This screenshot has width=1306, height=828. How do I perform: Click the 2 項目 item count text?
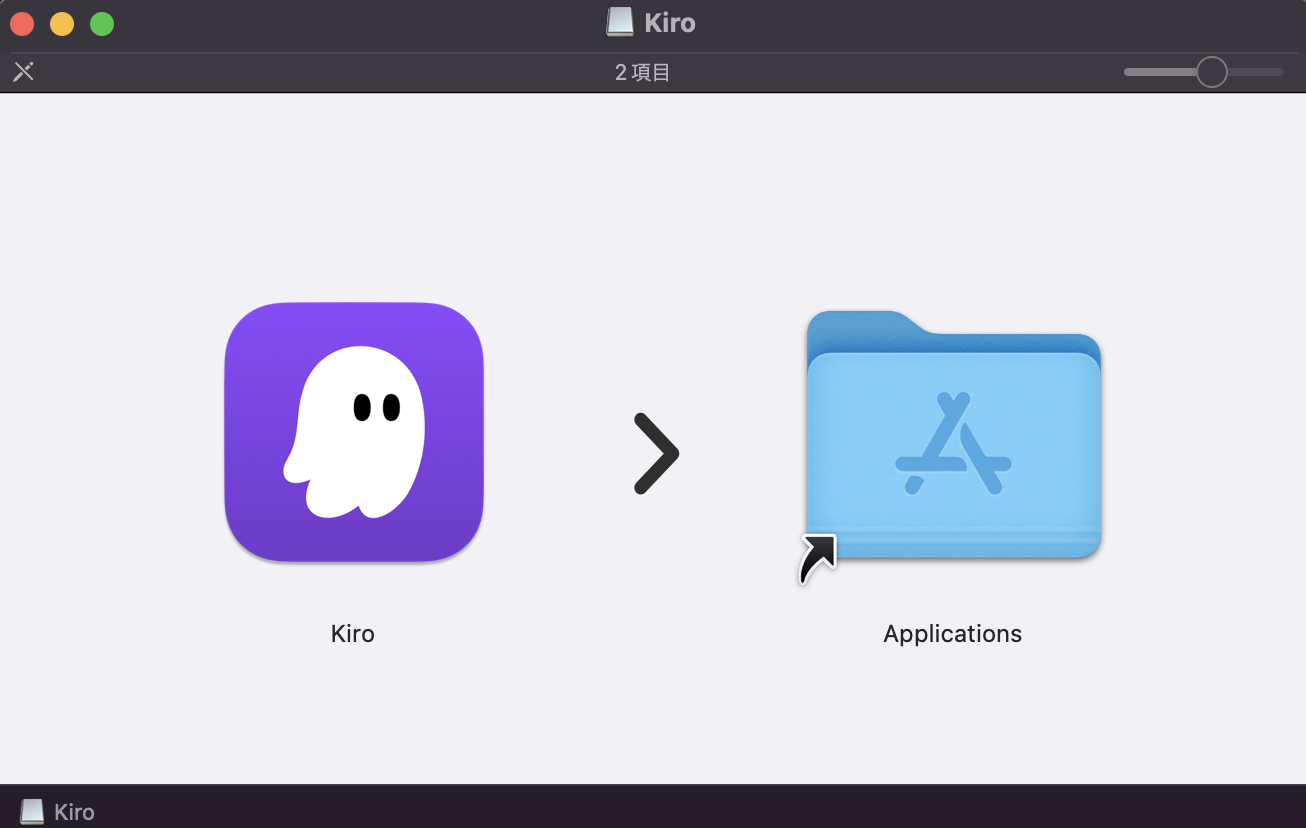pyautogui.click(x=642, y=71)
